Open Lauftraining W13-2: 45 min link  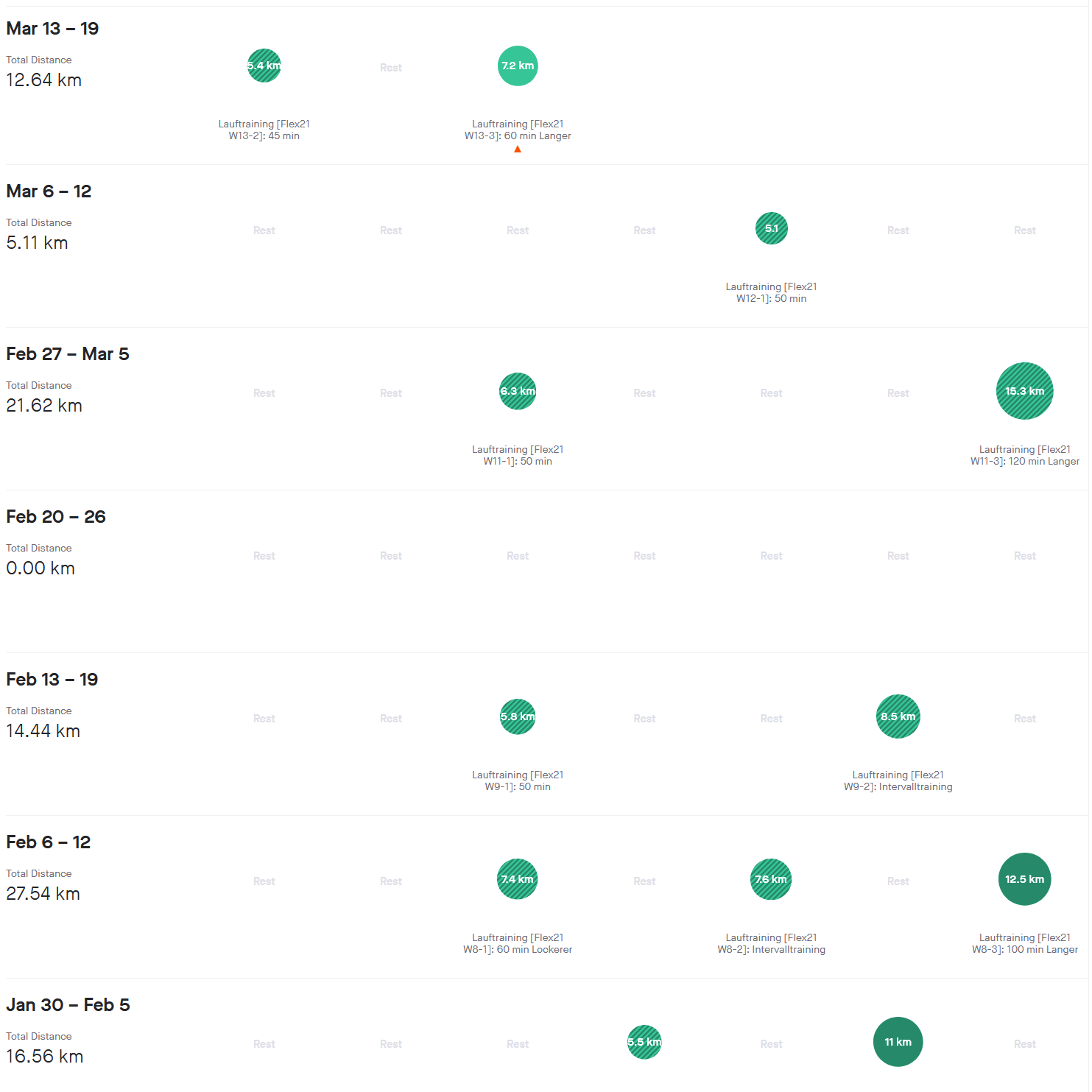[x=264, y=130]
